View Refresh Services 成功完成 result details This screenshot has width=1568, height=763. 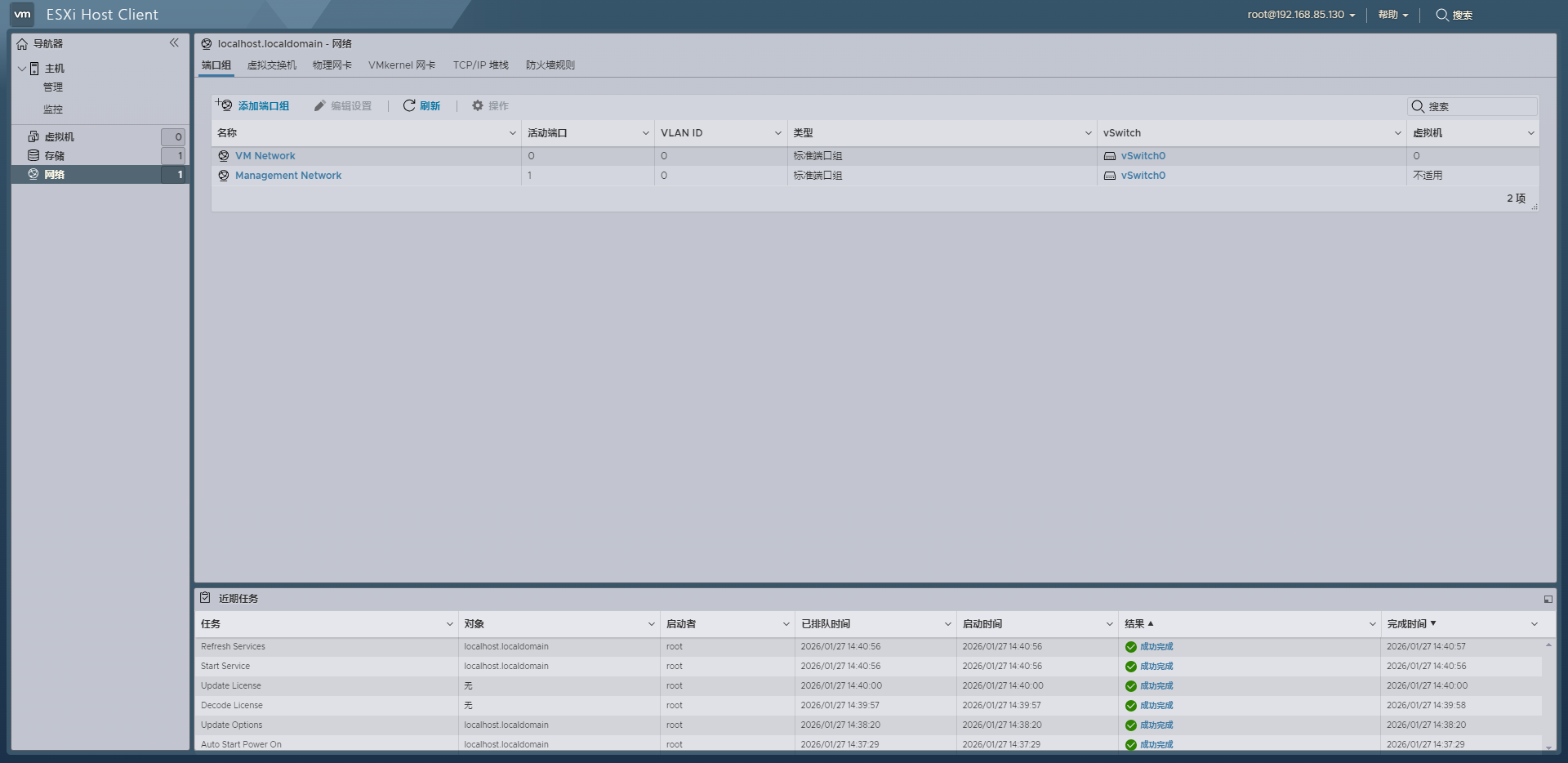coord(1156,646)
